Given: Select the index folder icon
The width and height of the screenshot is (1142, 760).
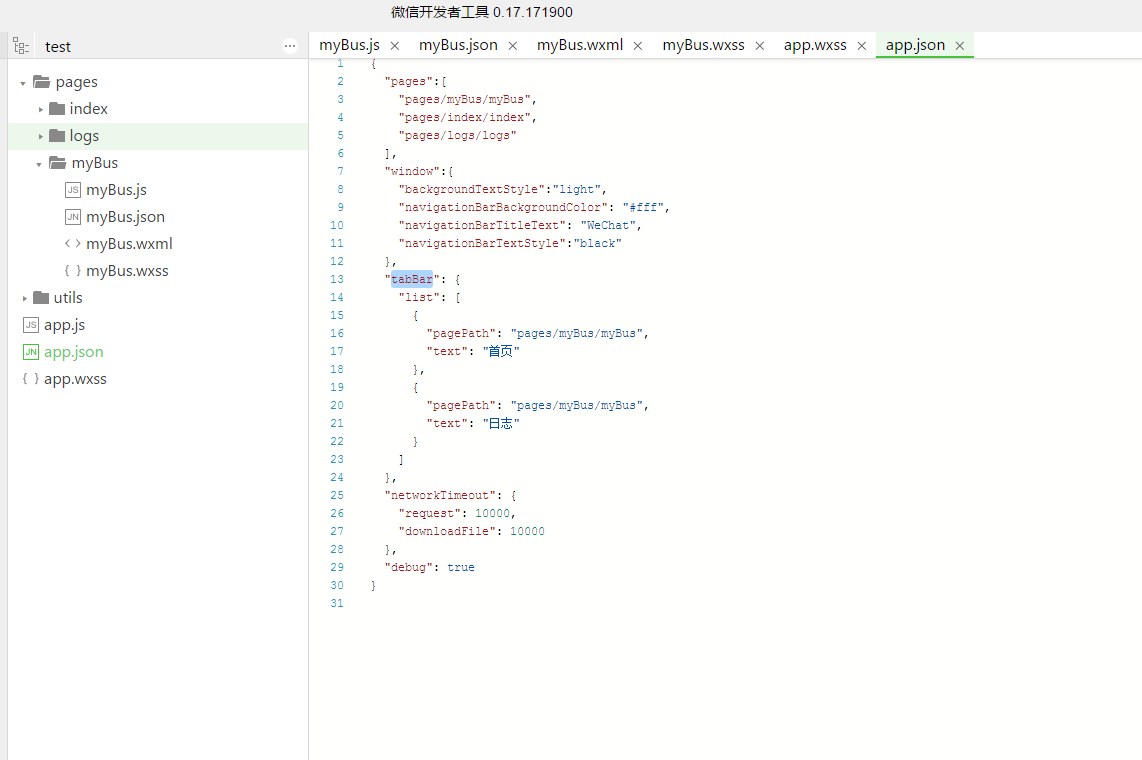Looking at the screenshot, I should coord(57,108).
